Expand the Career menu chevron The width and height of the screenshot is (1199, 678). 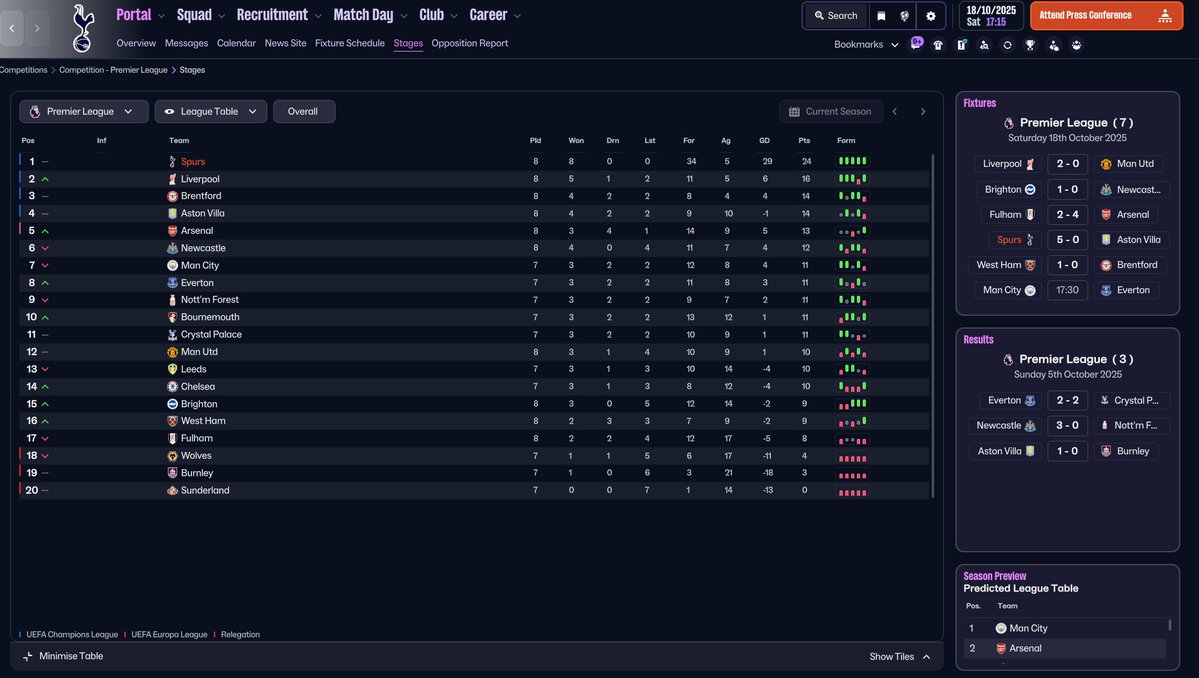(518, 16)
